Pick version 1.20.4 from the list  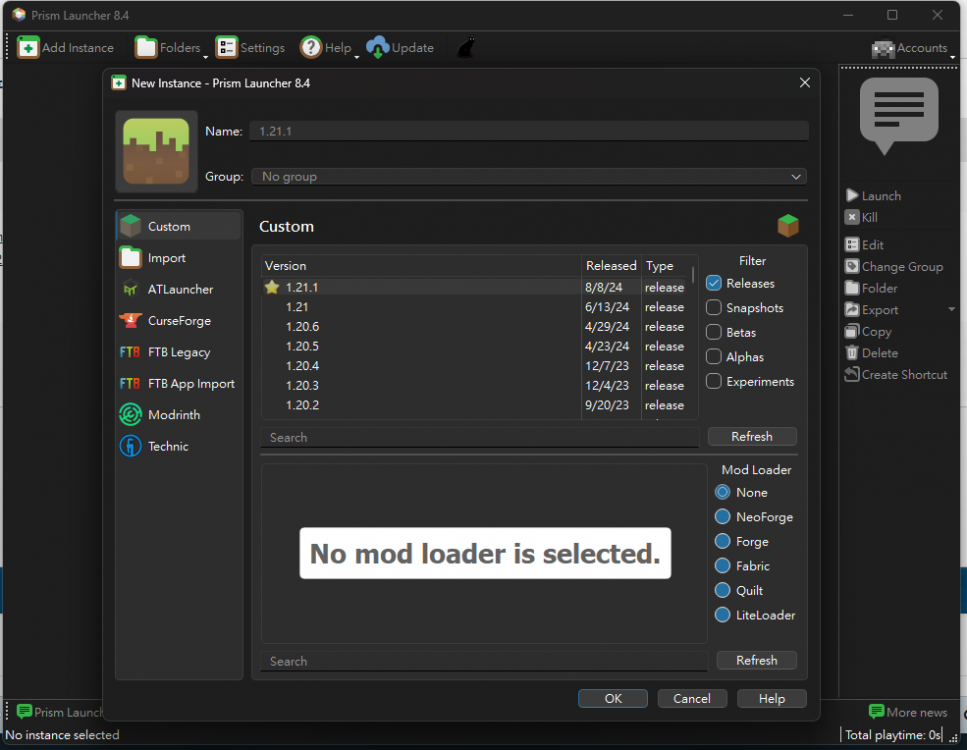pos(302,366)
